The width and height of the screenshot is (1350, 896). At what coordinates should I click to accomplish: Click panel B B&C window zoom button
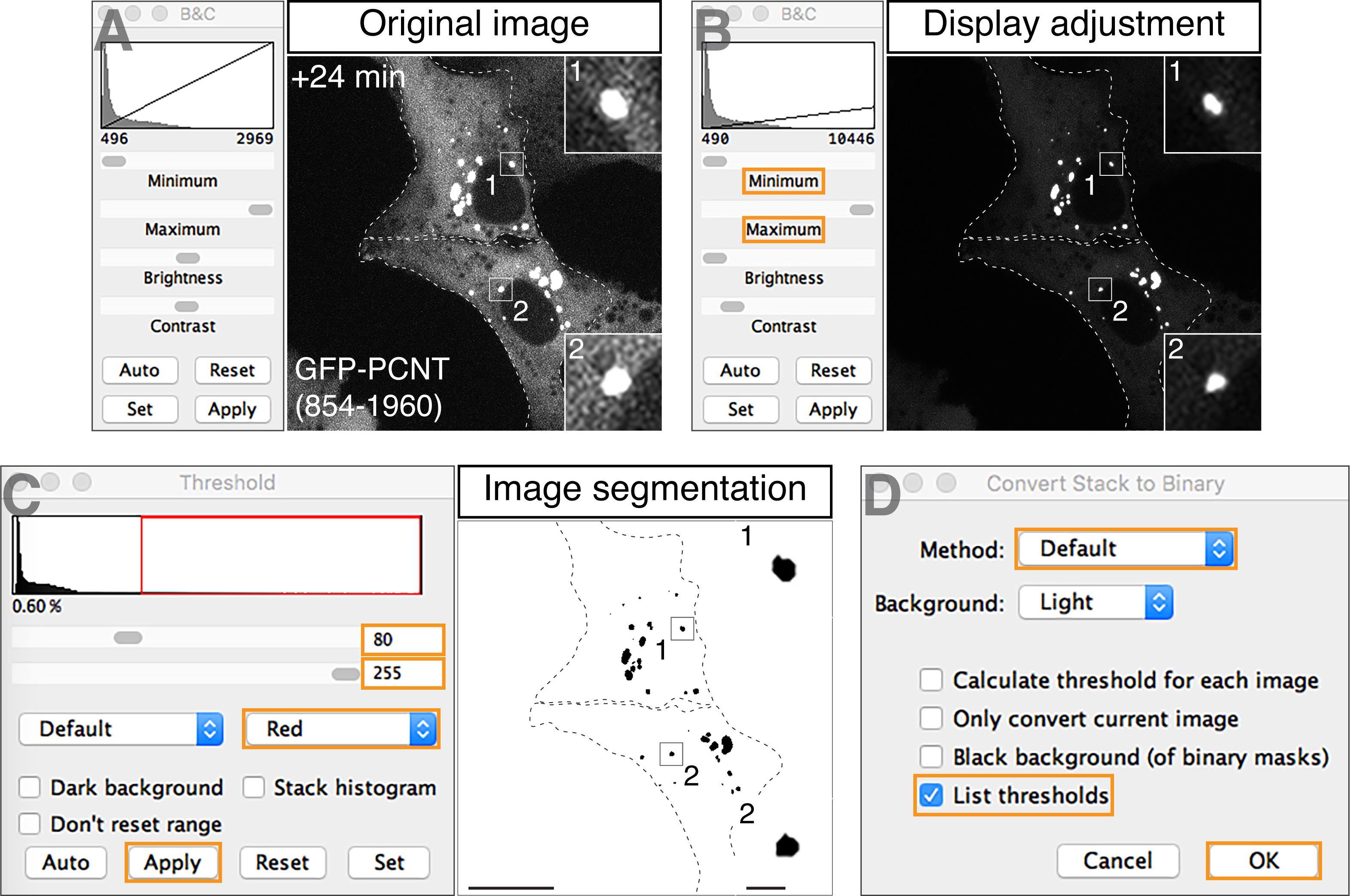tap(761, 13)
